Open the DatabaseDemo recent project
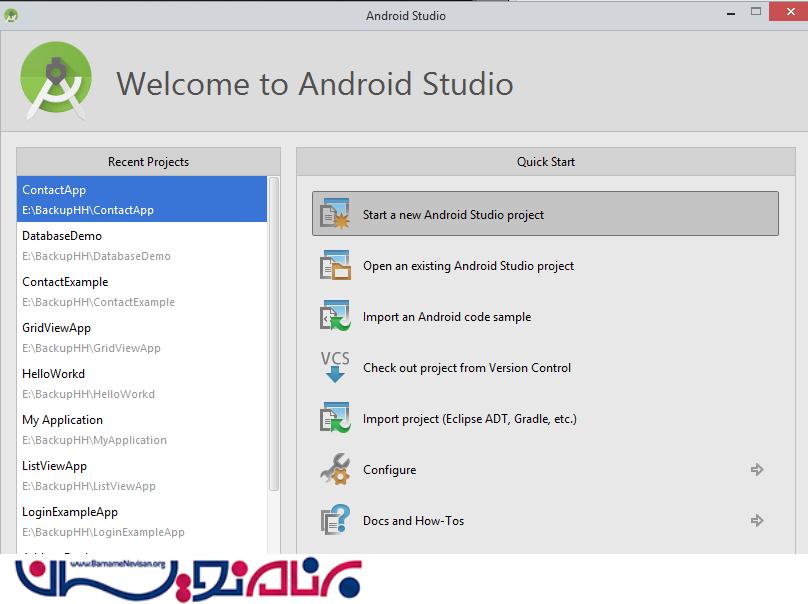Image resolution: width=808 pixels, height=604 pixels. click(142, 245)
